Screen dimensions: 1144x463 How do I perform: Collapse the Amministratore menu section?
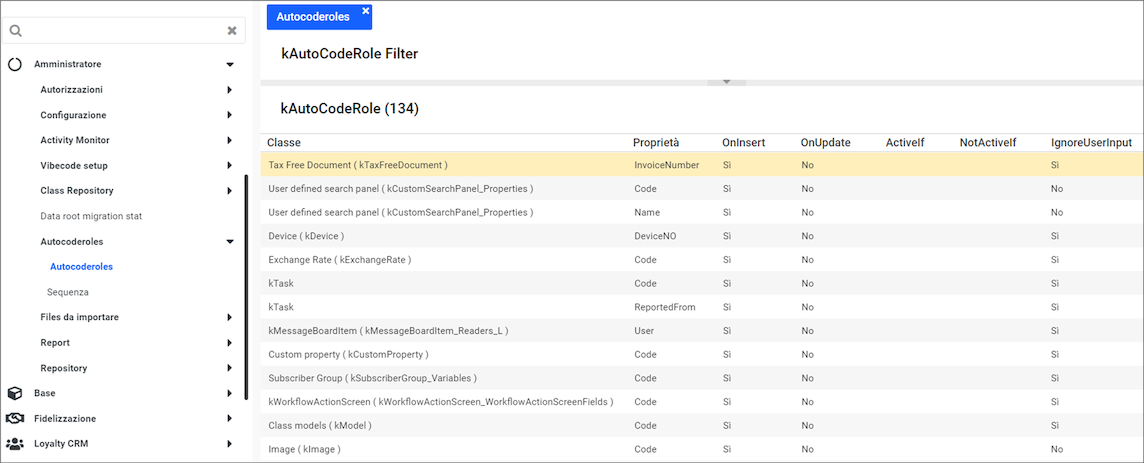click(229, 65)
